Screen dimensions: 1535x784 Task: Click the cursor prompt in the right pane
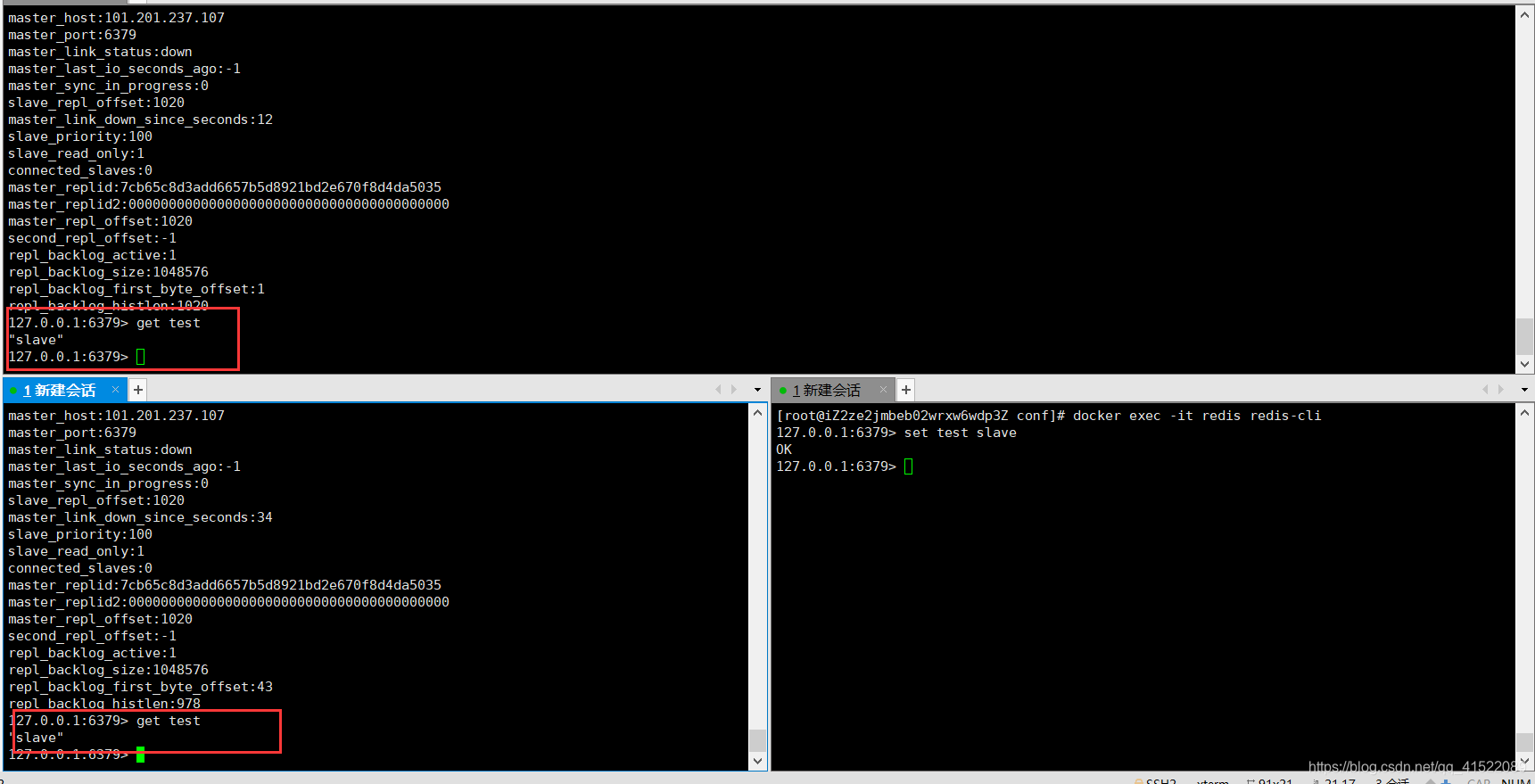pos(908,466)
